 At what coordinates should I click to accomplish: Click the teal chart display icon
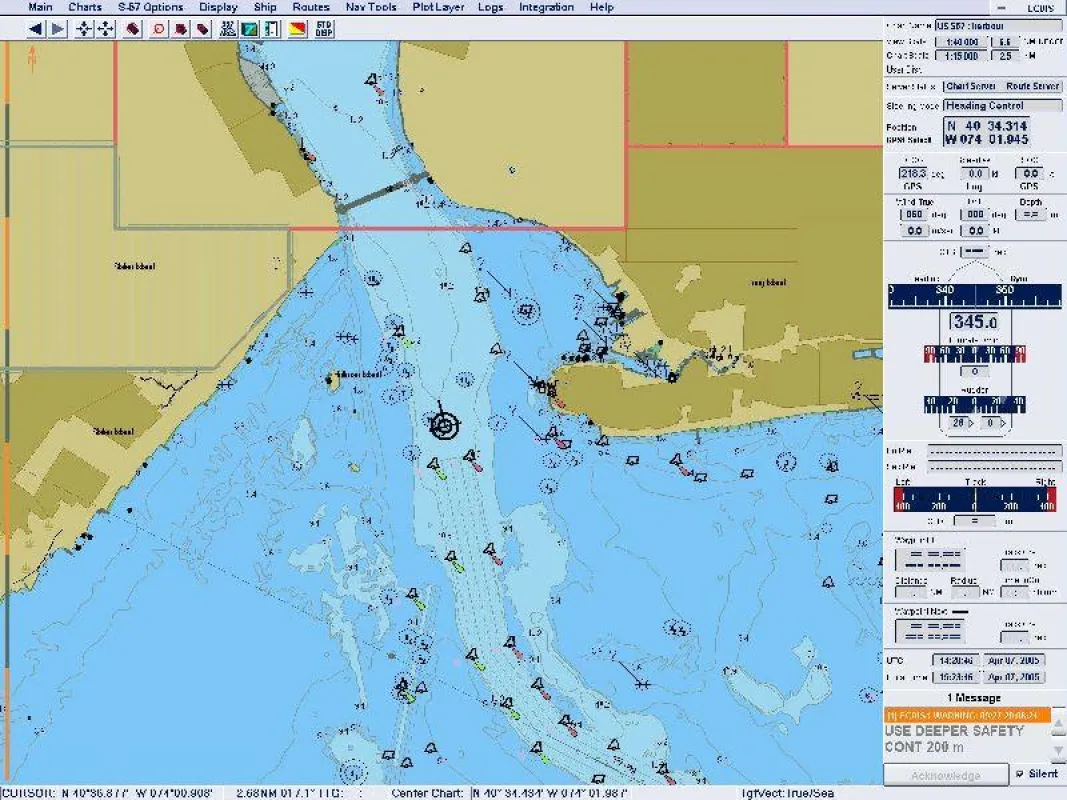(x=250, y=29)
